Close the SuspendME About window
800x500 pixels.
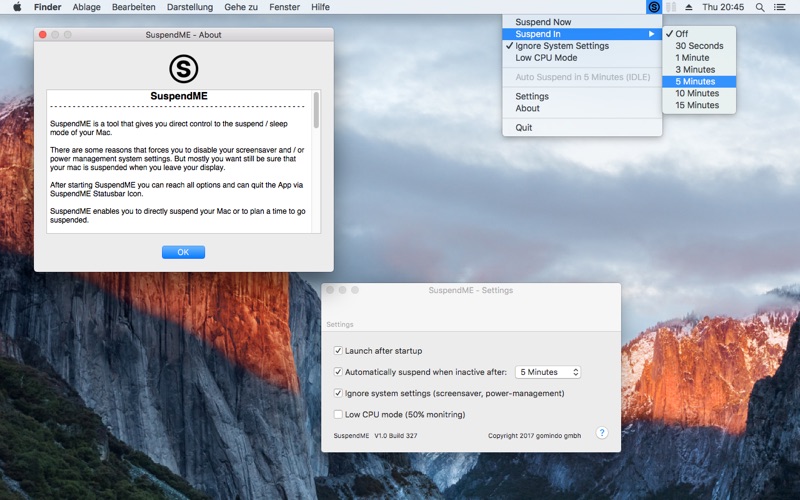point(43,35)
